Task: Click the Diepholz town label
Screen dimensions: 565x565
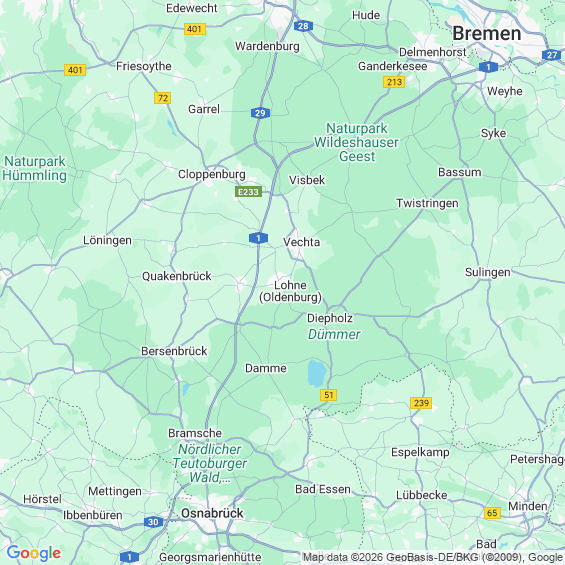Action: (330, 318)
